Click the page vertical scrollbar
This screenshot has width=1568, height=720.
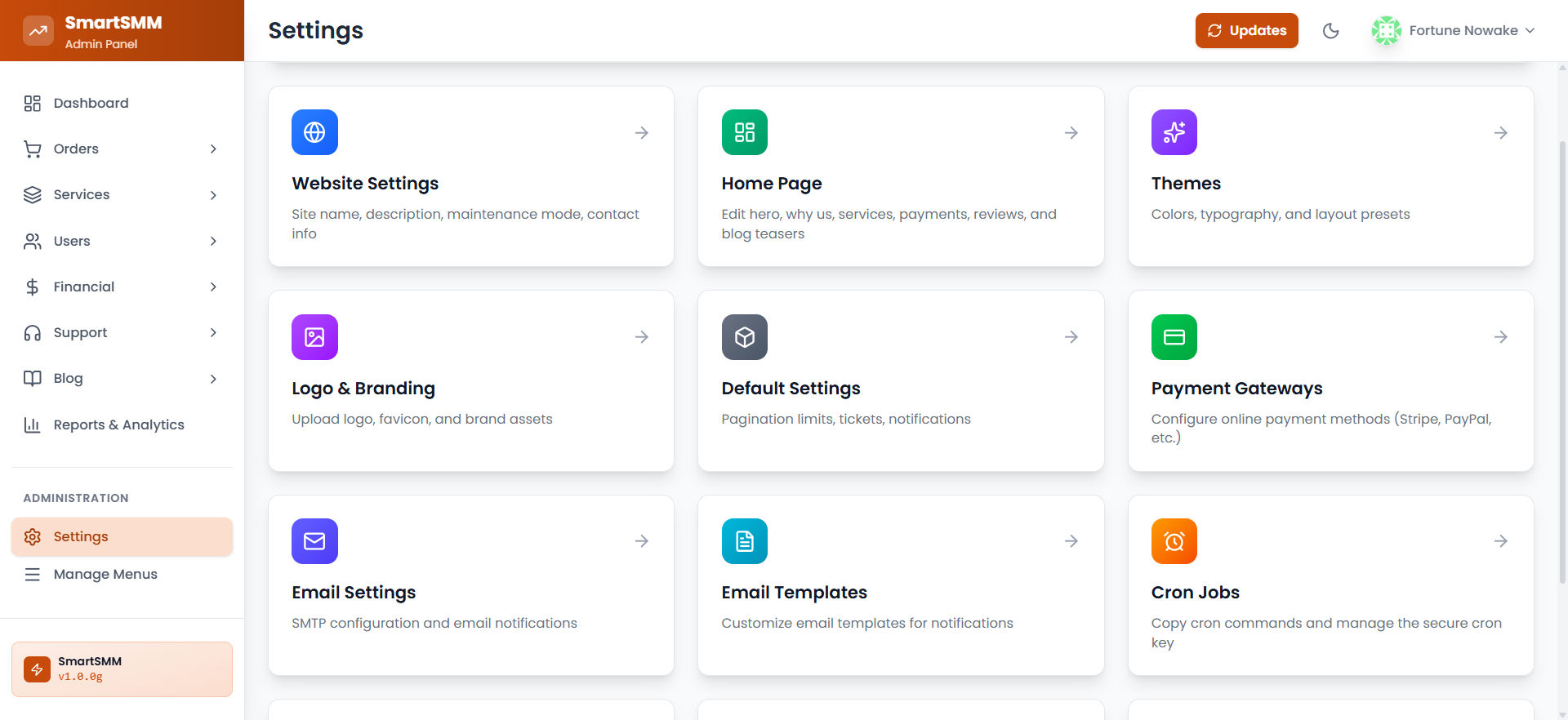point(1562,359)
